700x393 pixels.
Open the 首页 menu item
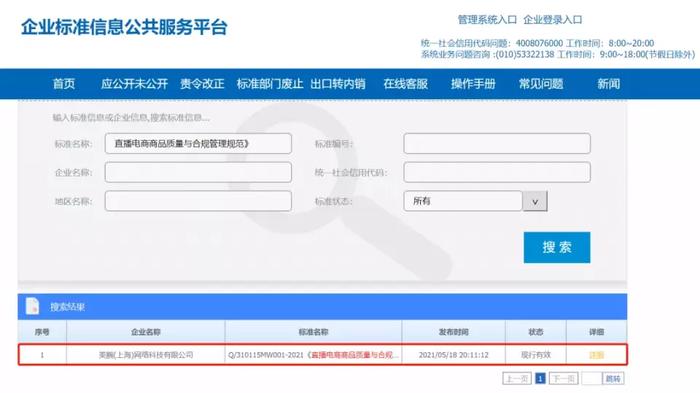click(x=64, y=84)
